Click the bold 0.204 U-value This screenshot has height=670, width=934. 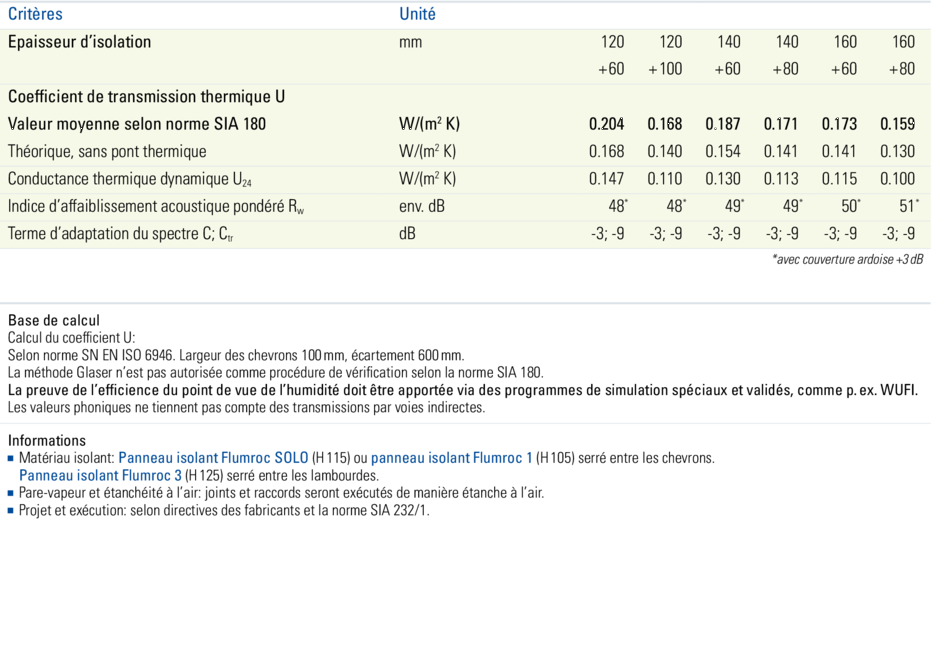[606, 125]
